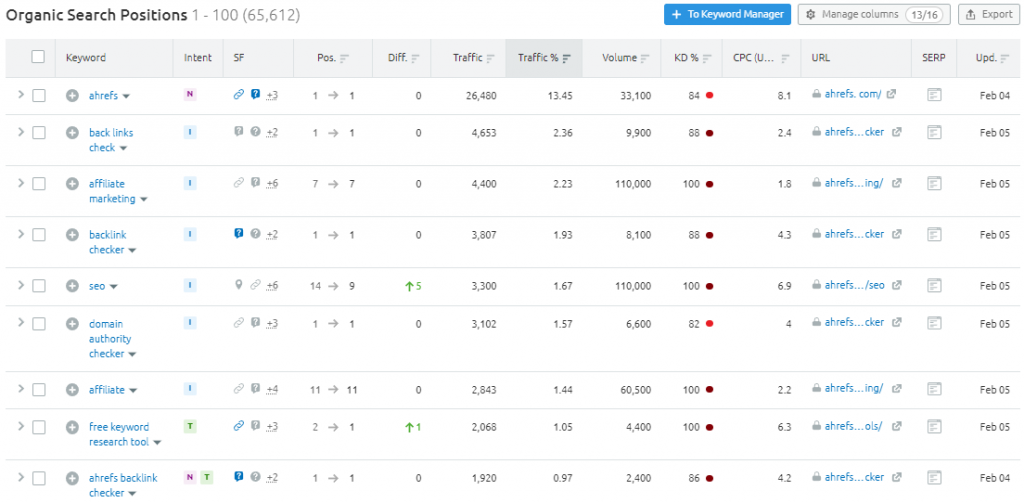This screenshot has width=1024, height=503.
Task: Show more SERP features '+6' in 'seo' row
Action: [x=272, y=285]
